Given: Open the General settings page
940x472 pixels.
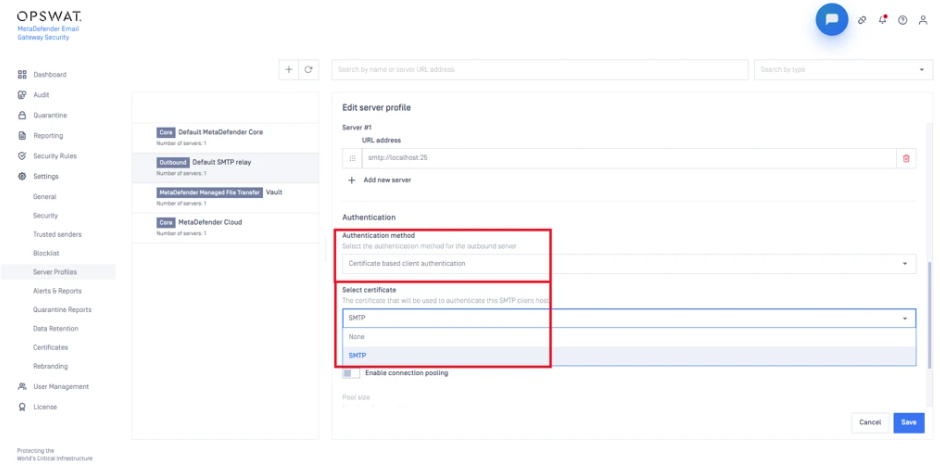Looking at the screenshot, I should coord(45,197).
